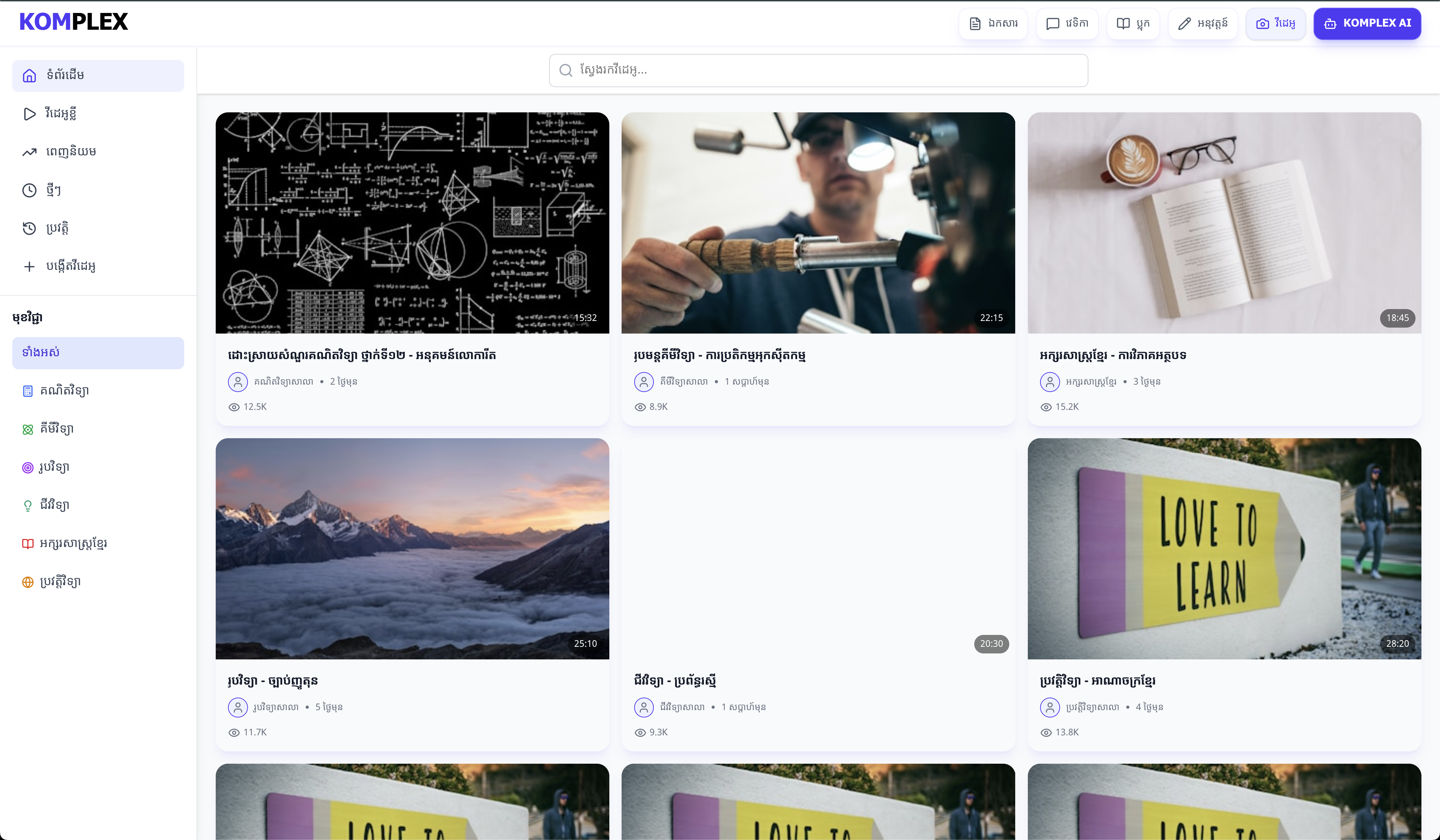Open document icon tab in header
This screenshot has height=840, width=1440.
(993, 23)
